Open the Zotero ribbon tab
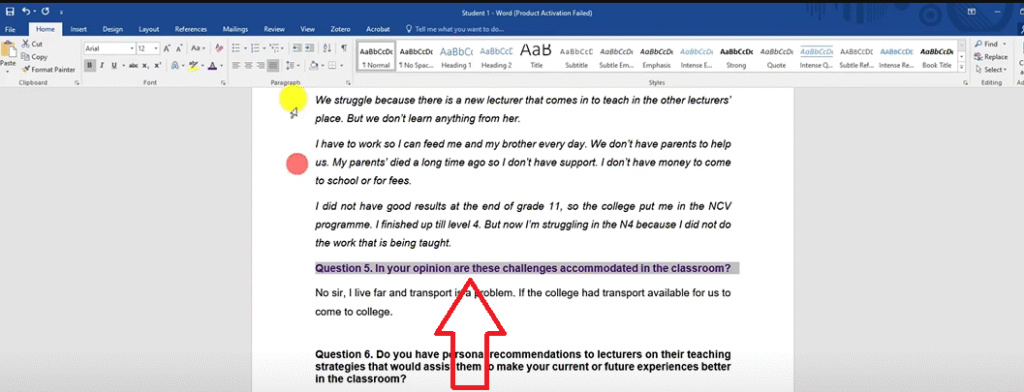The height and width of the screenshot is (392, 1024). [x=340, y=29]
